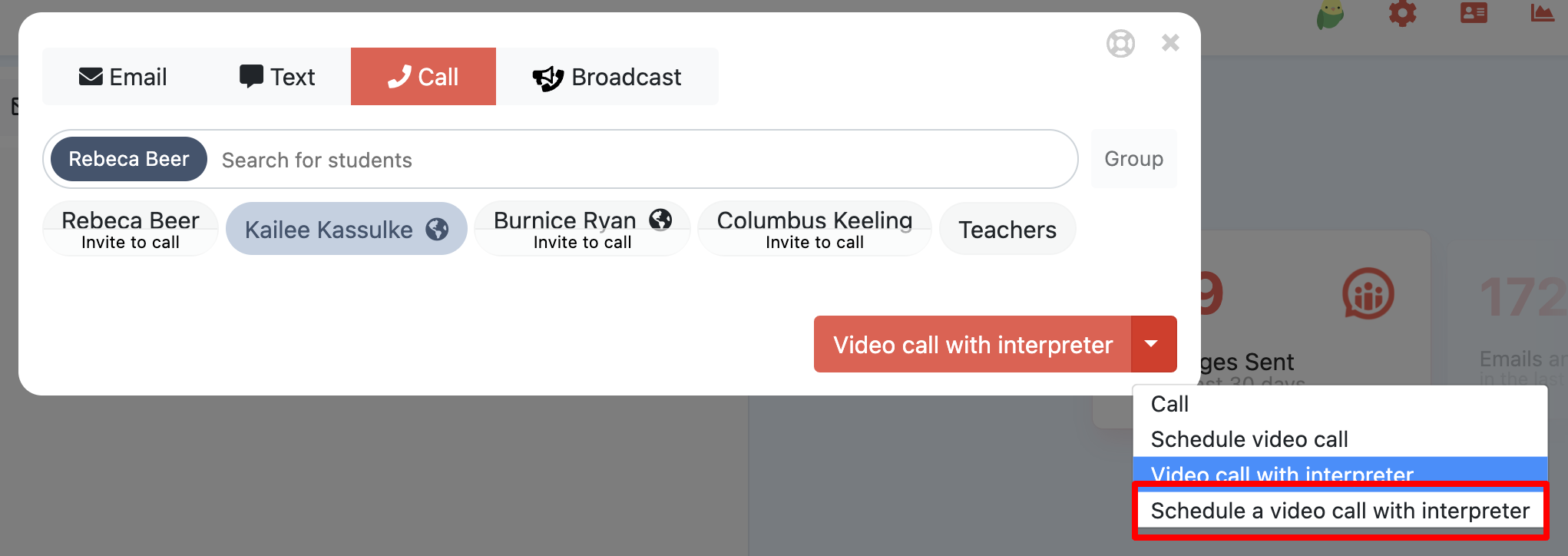The image size is (1568, 556).
Task: Click the life-ring help icon
Action: pyautogui.click(x=1120, y=44)
